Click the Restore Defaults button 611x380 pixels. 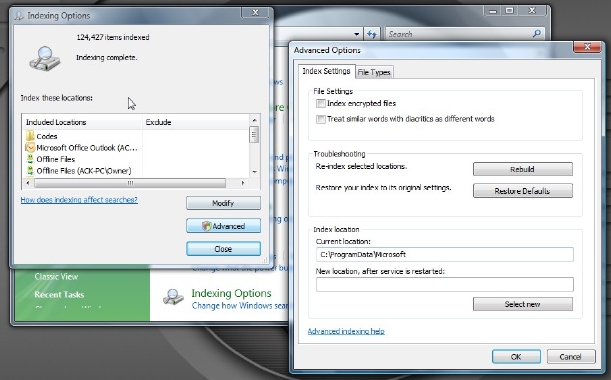[x=523, y=191]
